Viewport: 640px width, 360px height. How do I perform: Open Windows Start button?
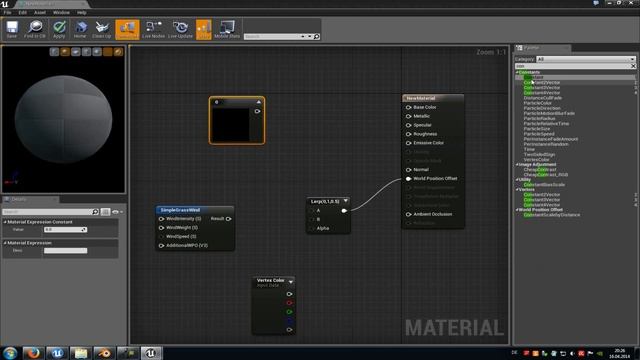10,353
